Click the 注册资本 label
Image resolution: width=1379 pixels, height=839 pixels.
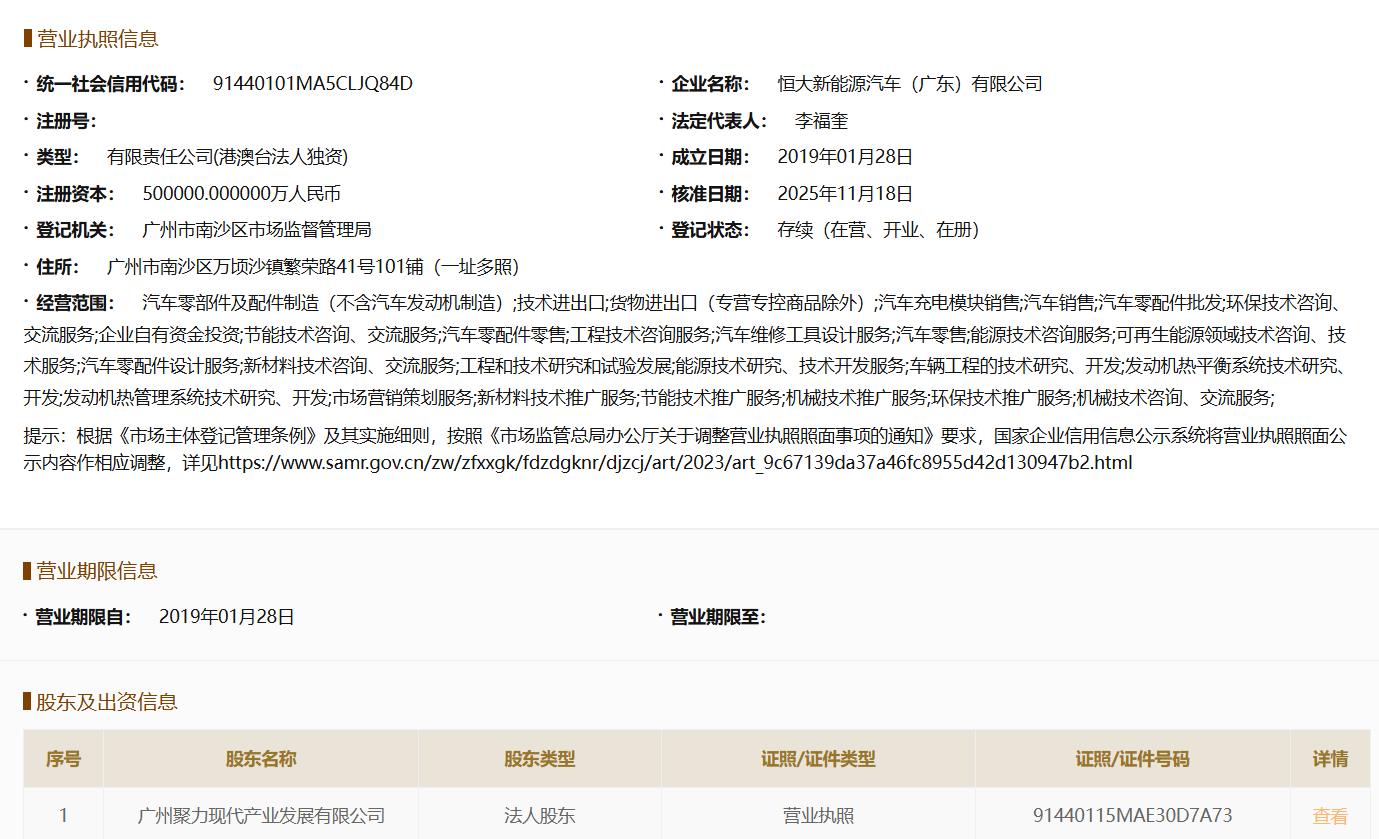click(76, 194)
